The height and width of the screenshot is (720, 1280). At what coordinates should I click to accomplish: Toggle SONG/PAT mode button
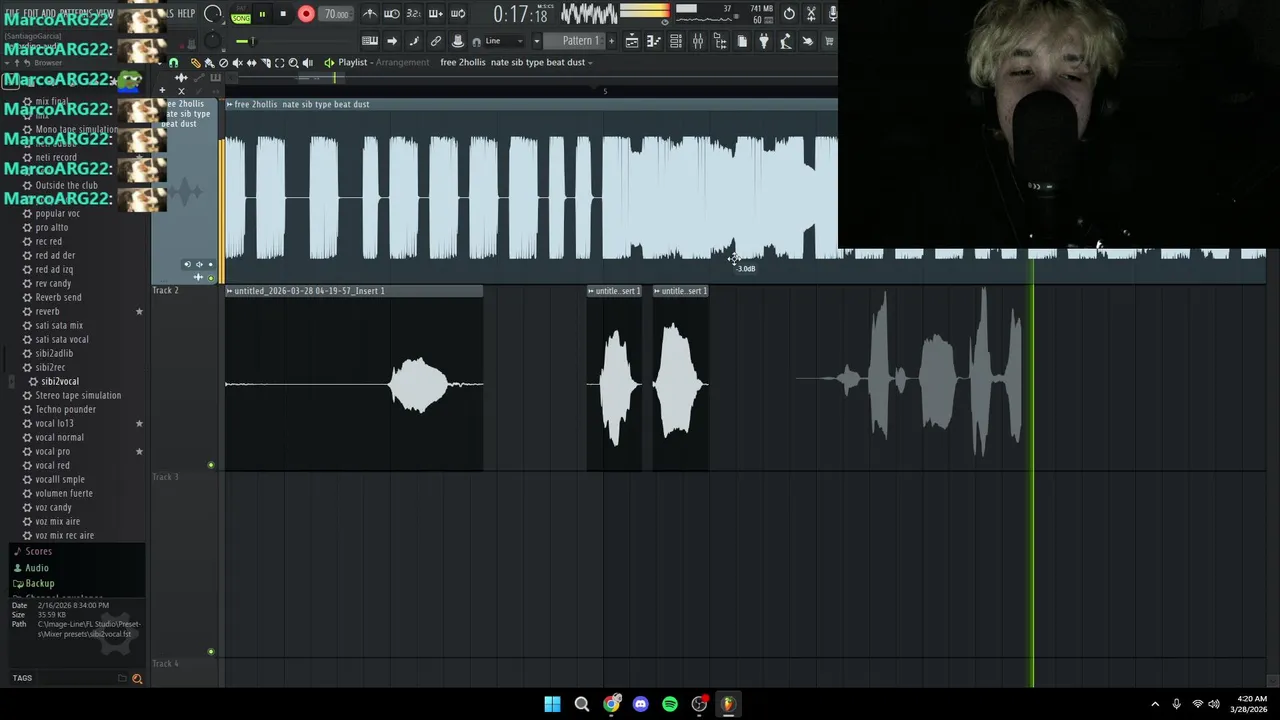(241, 15)
